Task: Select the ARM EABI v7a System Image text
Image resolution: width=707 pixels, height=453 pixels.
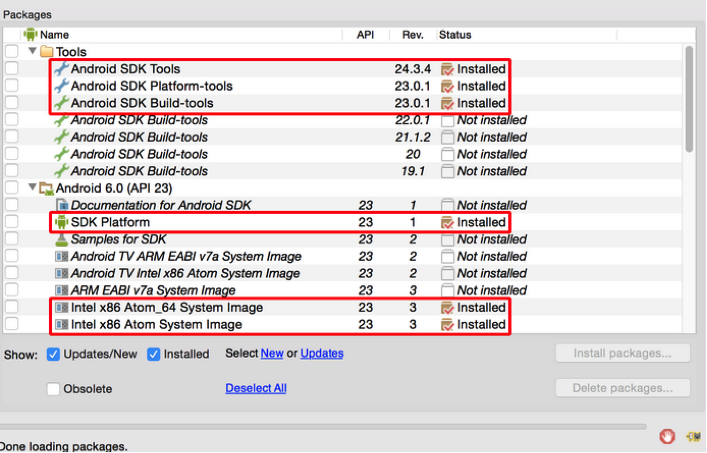Action: pyautogui.click(x=153, y=291)
